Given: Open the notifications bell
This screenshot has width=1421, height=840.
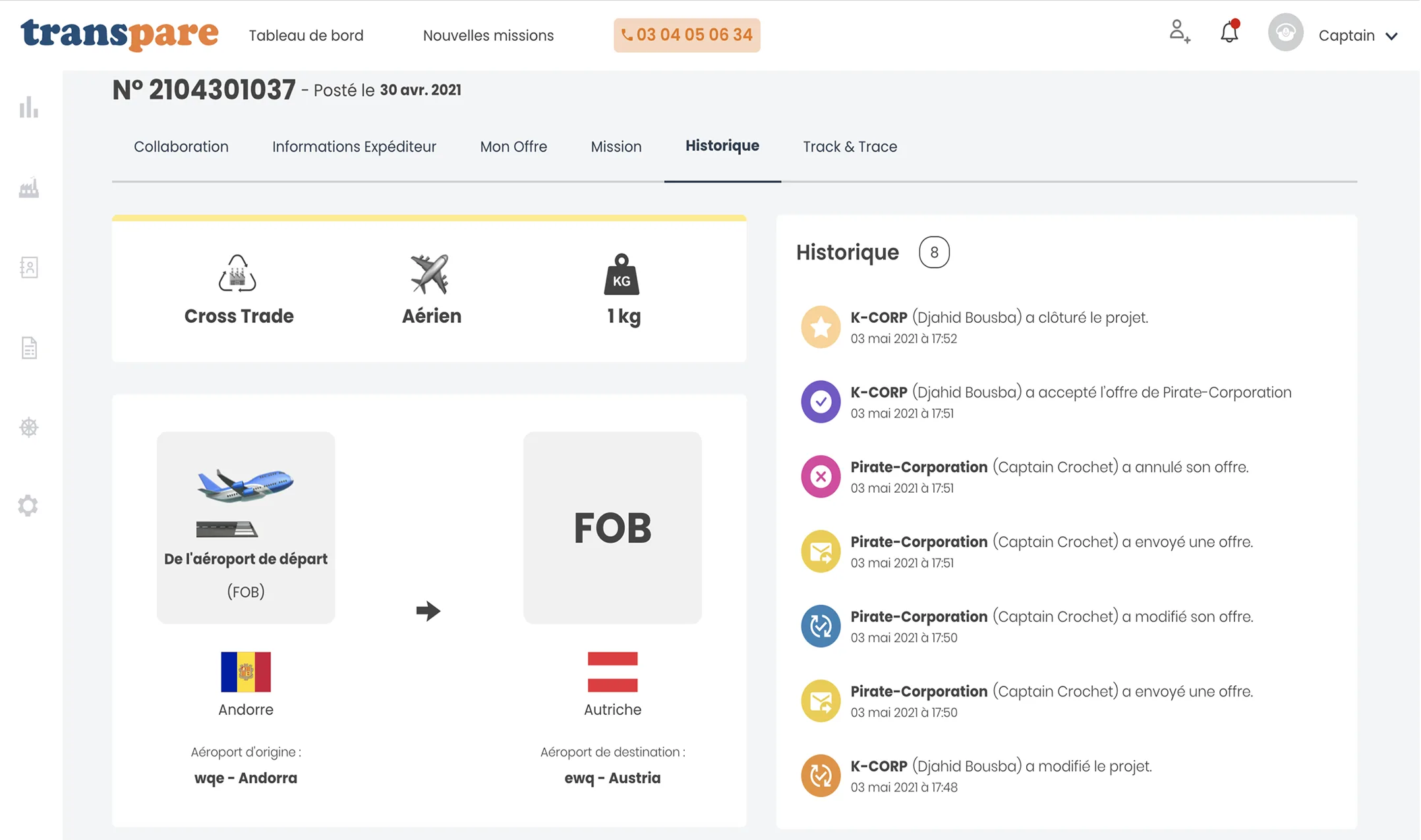Looking at the screenshot, I should tap(1229, 32).
